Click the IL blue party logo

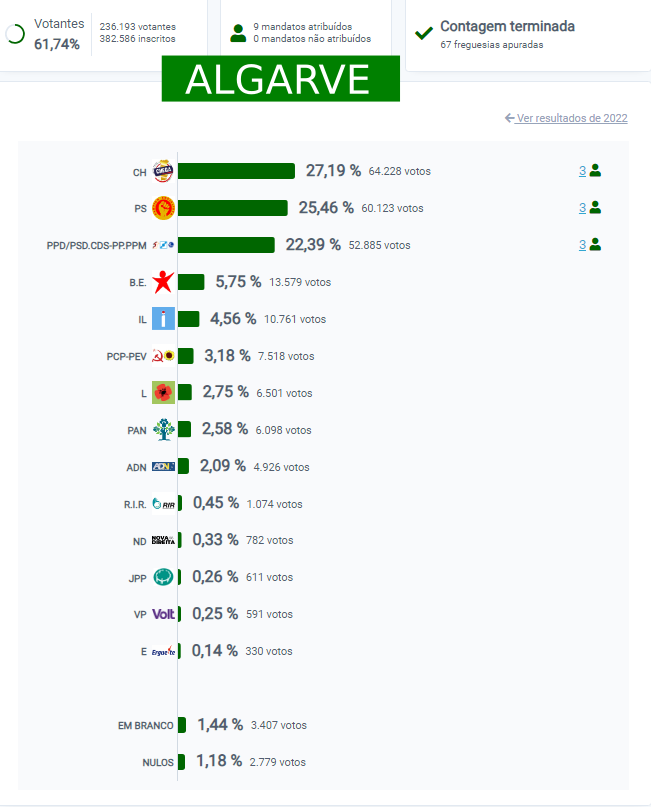(x=163, y=319)
